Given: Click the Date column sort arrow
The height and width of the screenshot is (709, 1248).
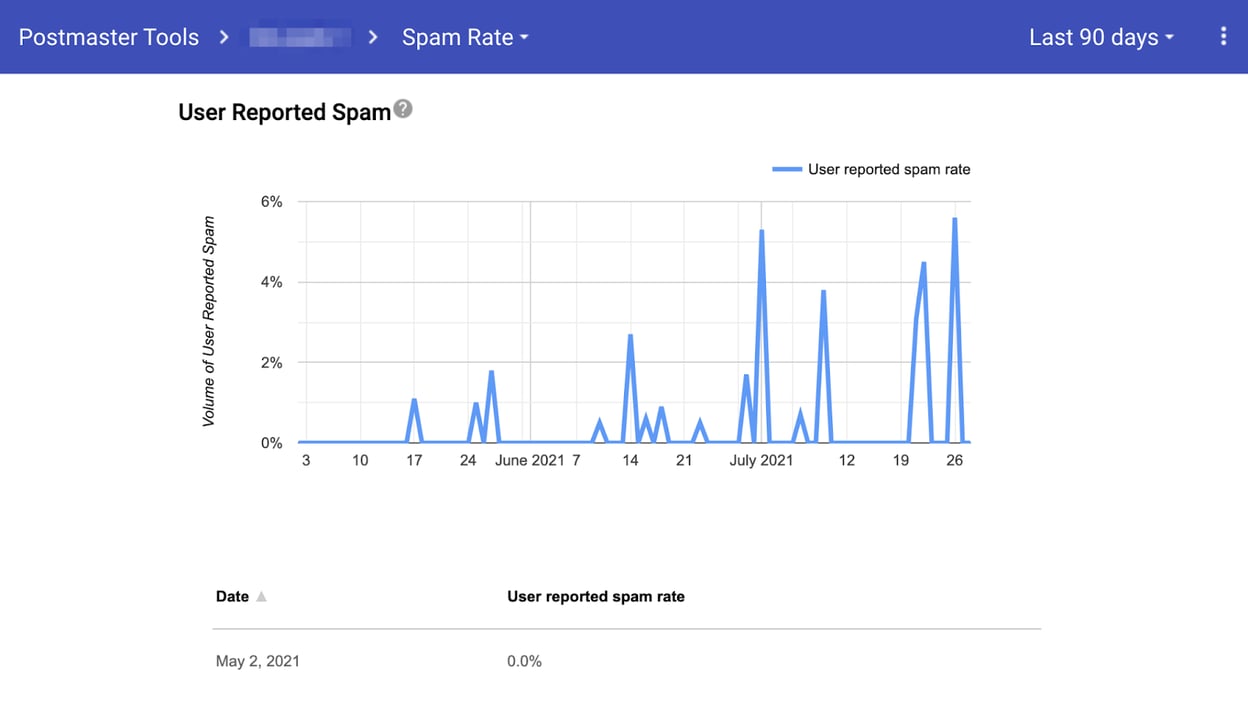Looking at the screenshot, I should (x=261, y=596).
